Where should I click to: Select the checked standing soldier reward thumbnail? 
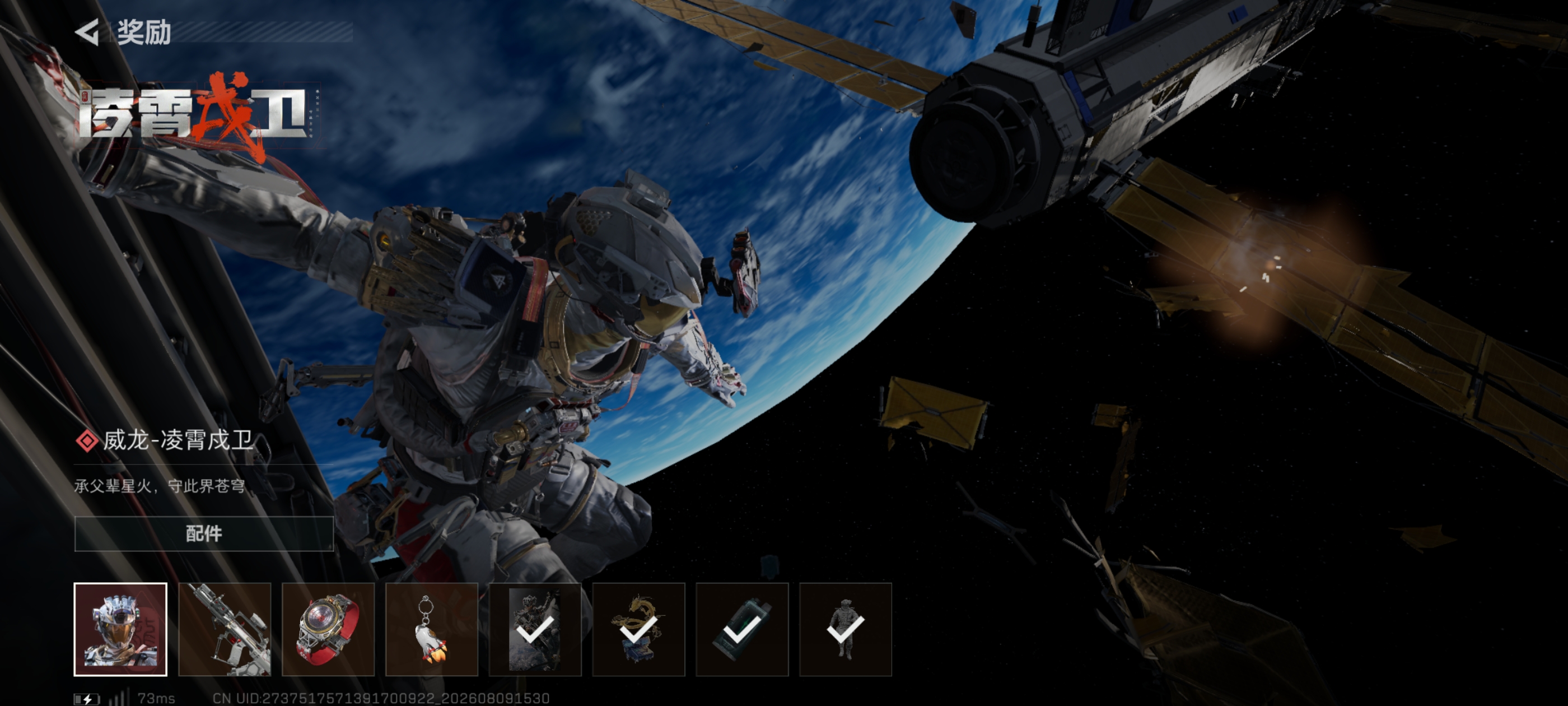846,629
